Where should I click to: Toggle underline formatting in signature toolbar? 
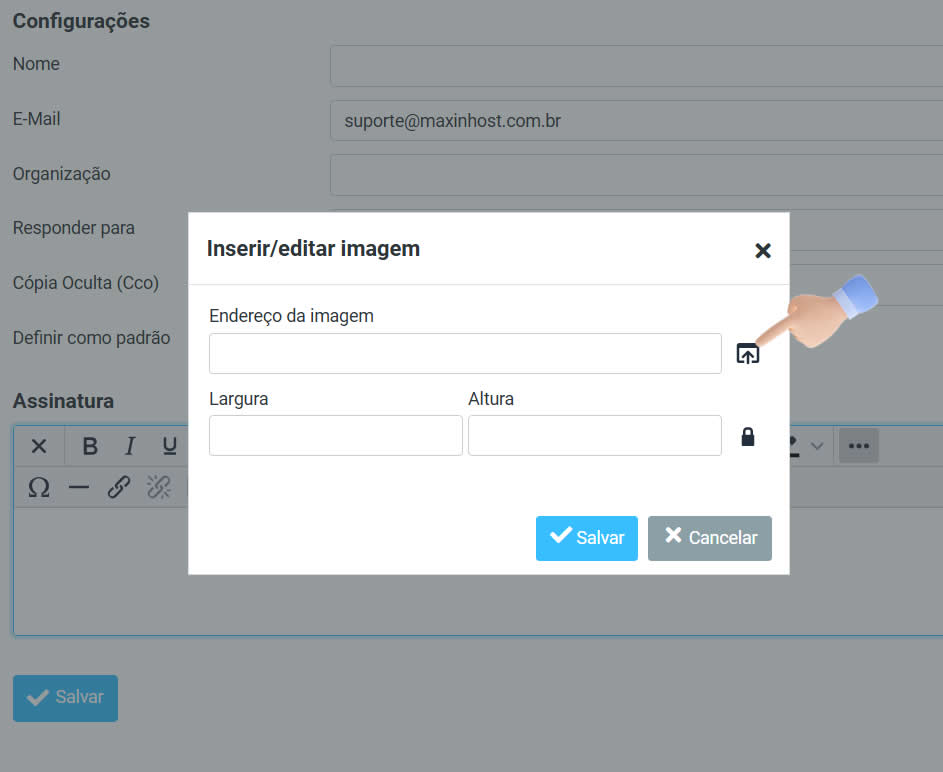point(169,446)
